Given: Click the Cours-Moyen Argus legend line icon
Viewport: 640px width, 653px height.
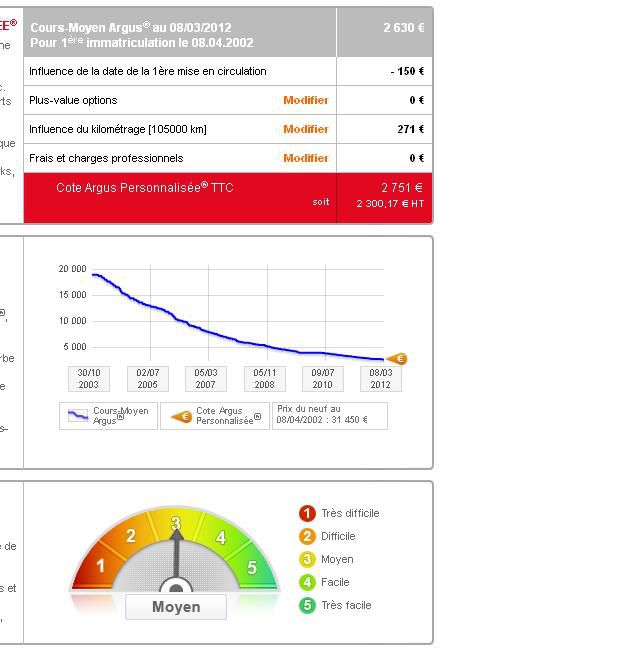Looking at the screenshot, I should (x=77, y=415).
